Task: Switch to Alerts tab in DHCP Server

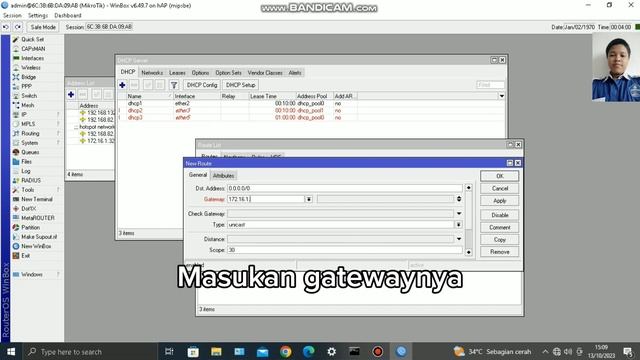Action: point(295,73)
